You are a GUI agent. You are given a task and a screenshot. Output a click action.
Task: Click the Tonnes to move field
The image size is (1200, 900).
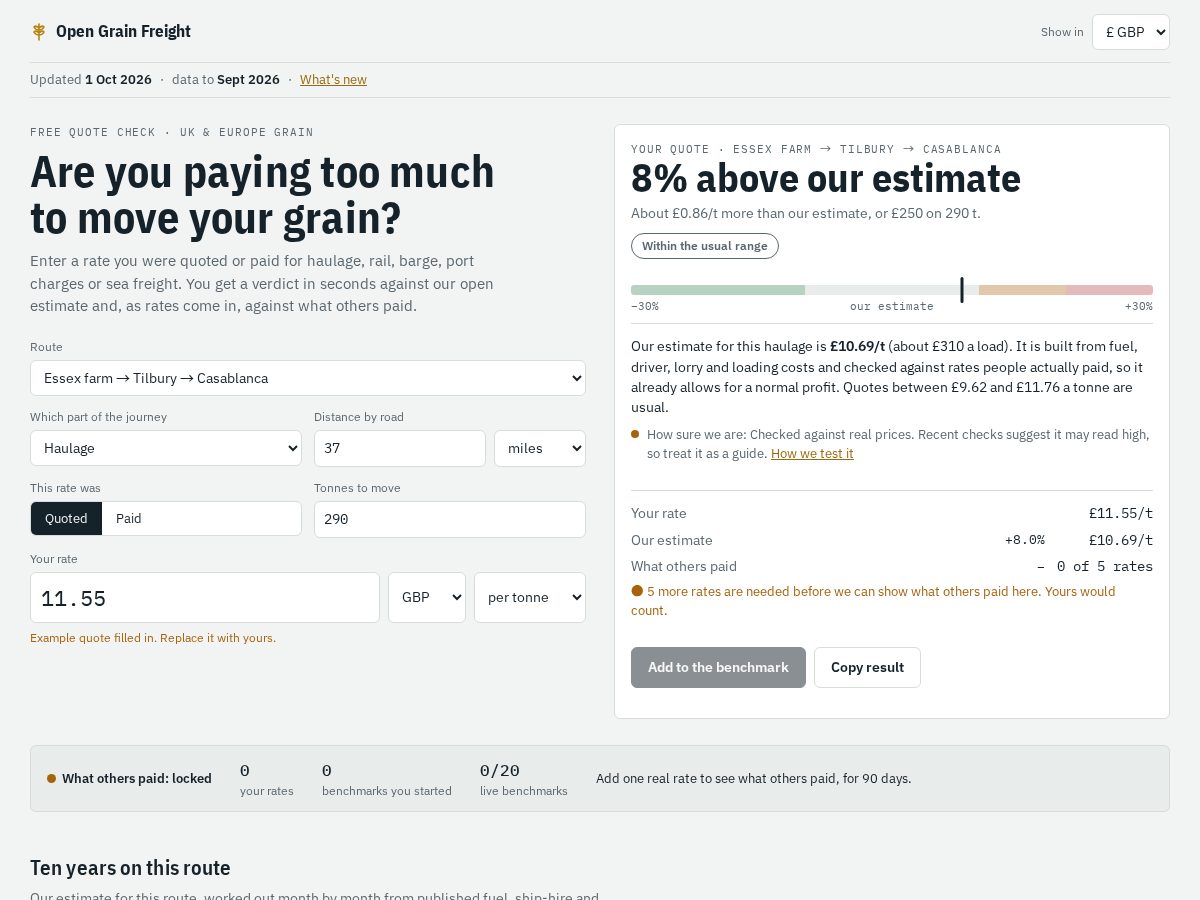click(450, 519)
